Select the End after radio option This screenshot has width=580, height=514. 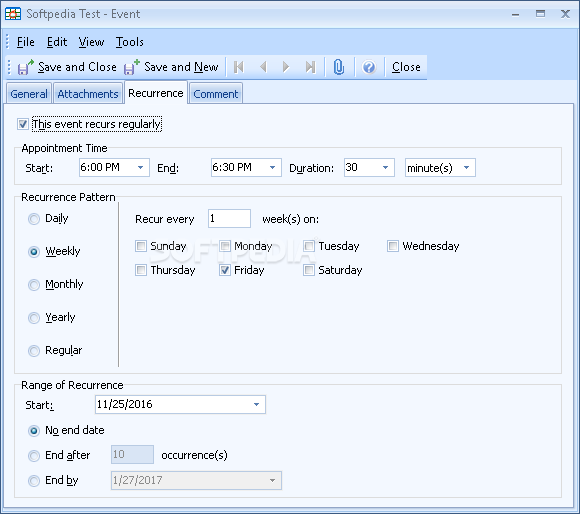pos(34,456)
